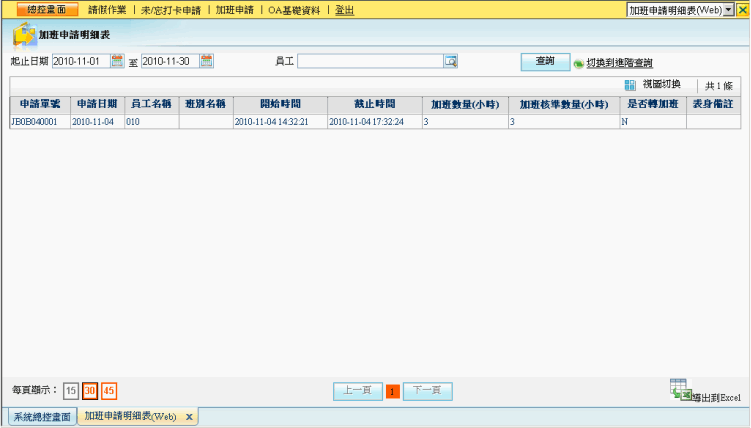Expand the 加班申請明細表(Web) dropdown arrow
Viewport: 751px width, 428px height.
[728, 10]
